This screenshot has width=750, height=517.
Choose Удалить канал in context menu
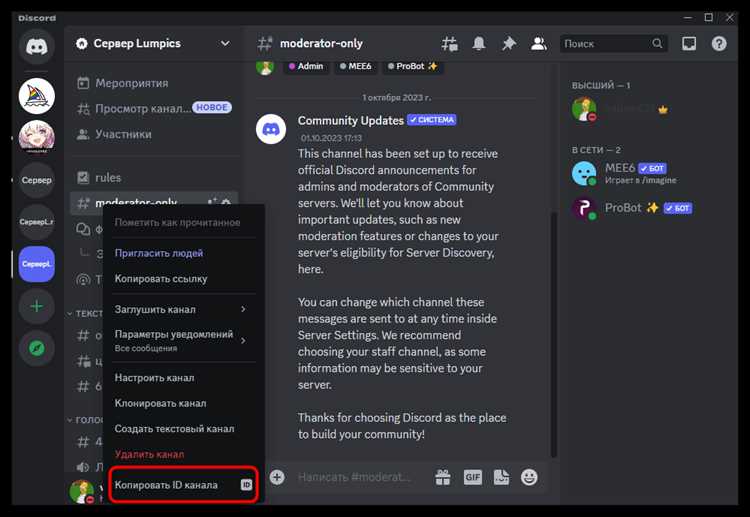[x=184, y=454]
